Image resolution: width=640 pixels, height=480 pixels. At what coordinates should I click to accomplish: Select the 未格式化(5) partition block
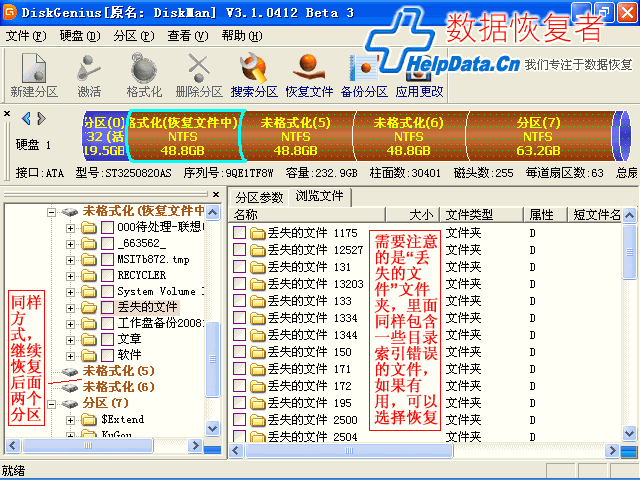pos(296,136)
